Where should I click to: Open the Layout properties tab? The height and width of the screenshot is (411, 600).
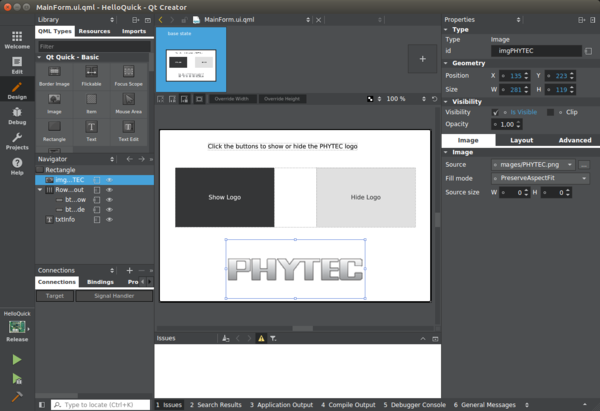[522, 140]
